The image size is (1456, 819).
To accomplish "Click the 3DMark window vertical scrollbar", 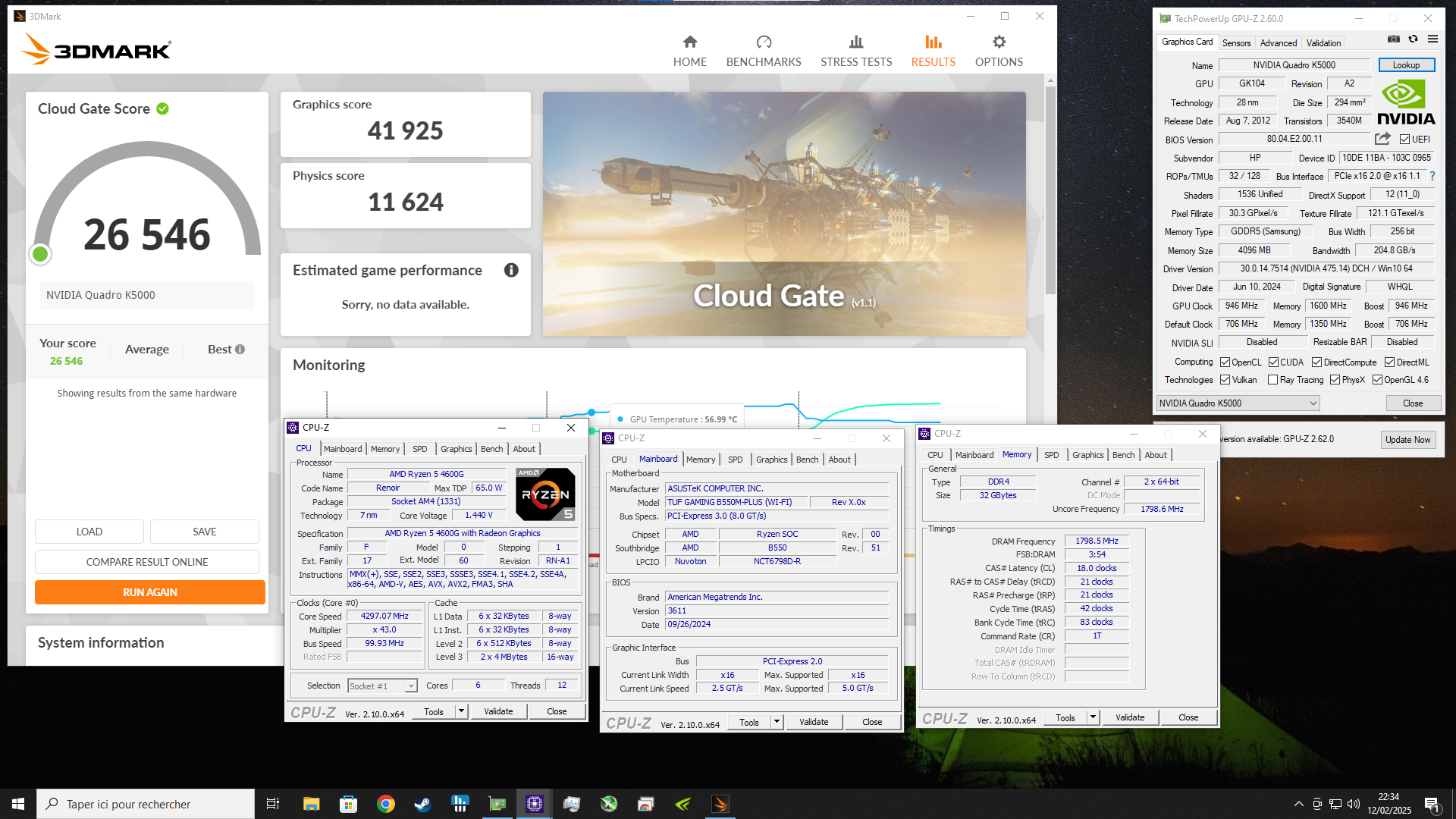I will coord(1050,190).
